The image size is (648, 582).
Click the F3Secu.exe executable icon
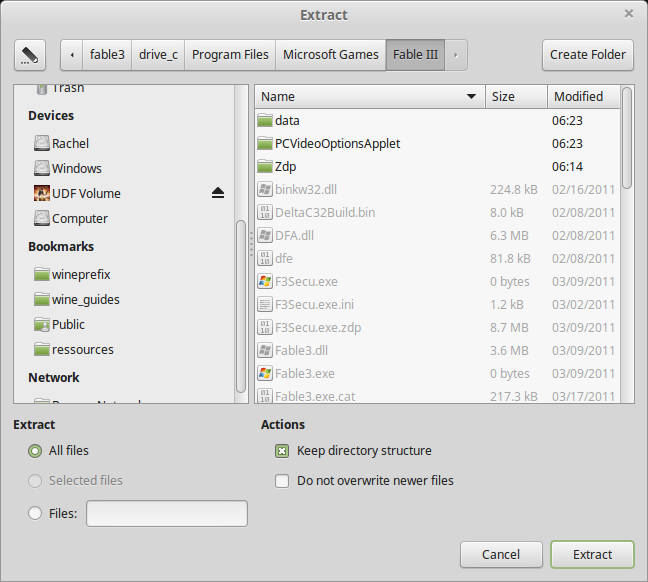[264, 281]
